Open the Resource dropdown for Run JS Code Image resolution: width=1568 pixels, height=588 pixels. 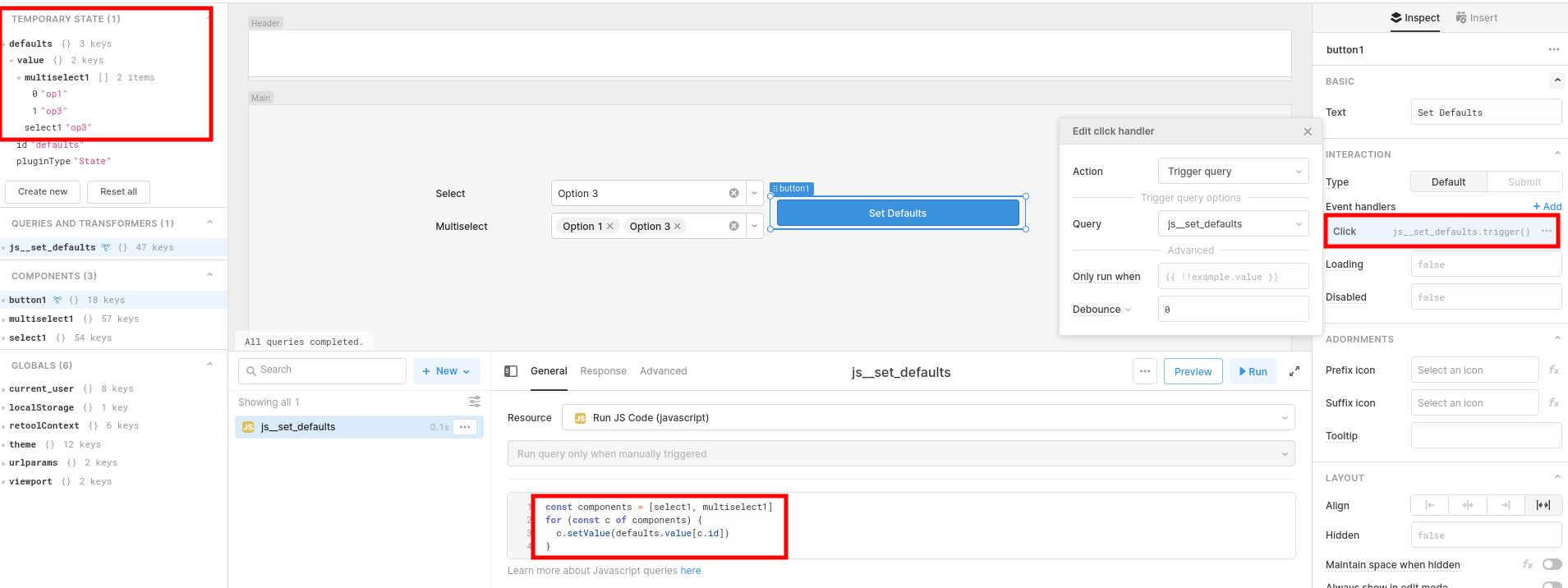tap(928, 418)
